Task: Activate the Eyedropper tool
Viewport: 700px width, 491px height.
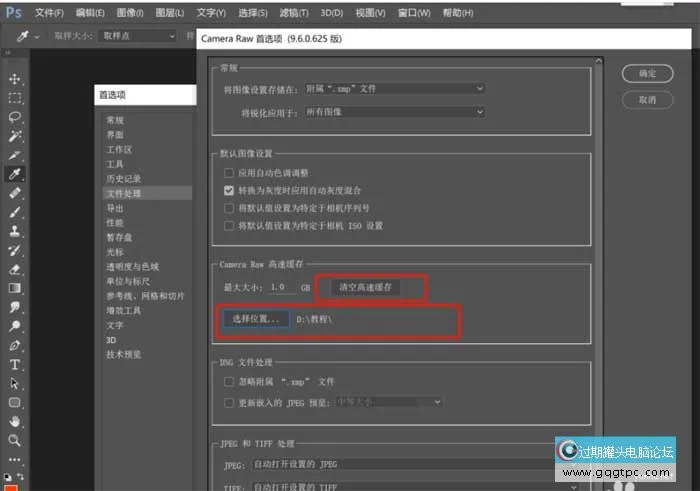Action: coord(15,174)
